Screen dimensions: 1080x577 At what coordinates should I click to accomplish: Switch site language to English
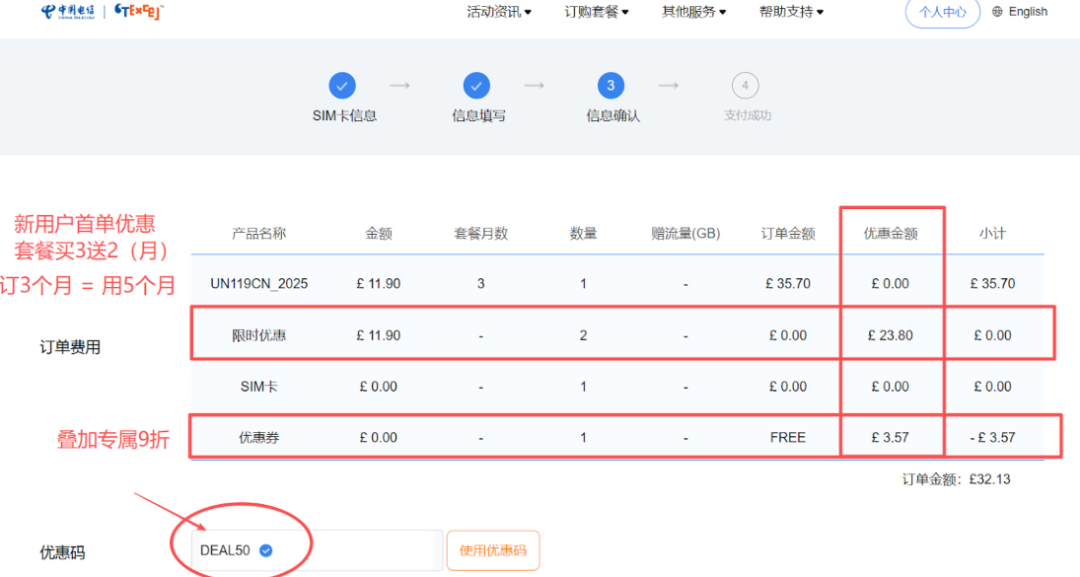pos(1028,12)
